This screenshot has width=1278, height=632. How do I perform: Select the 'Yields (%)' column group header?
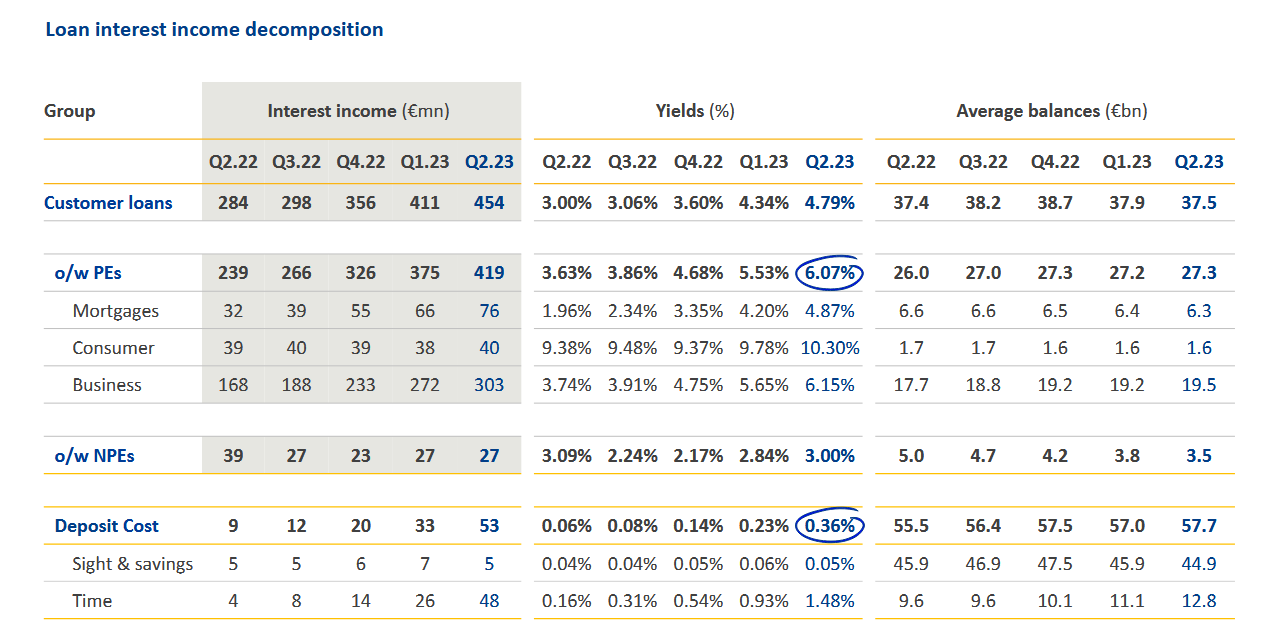click(695, 111)
